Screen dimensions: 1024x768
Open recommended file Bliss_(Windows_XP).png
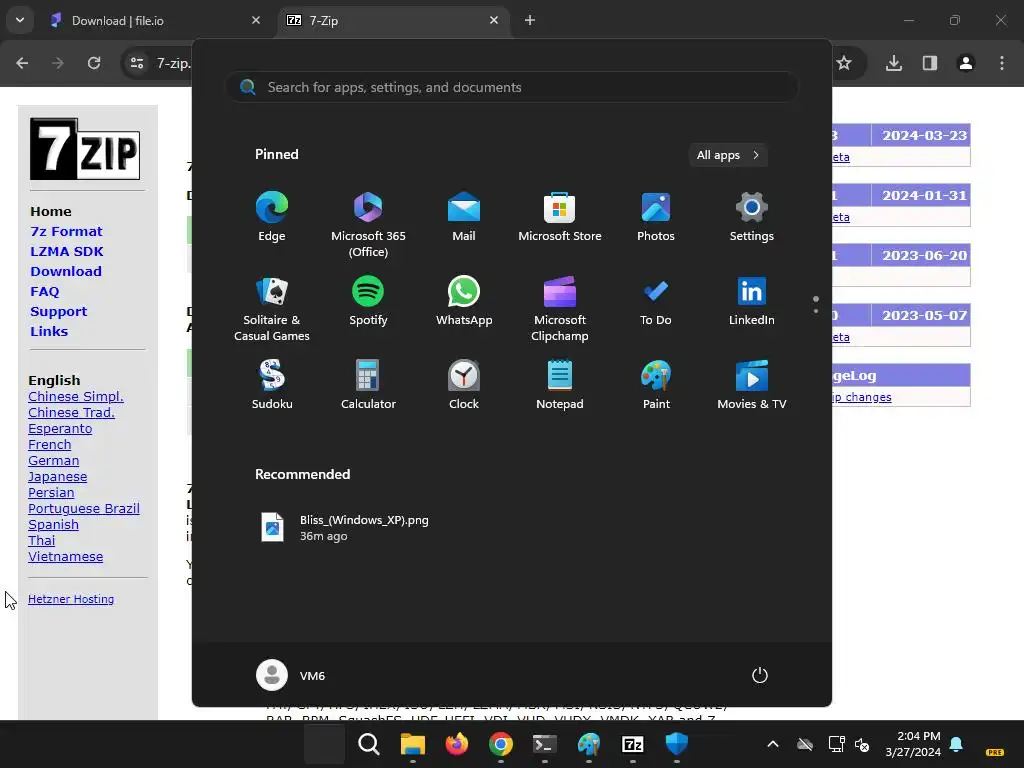[345, 528]
